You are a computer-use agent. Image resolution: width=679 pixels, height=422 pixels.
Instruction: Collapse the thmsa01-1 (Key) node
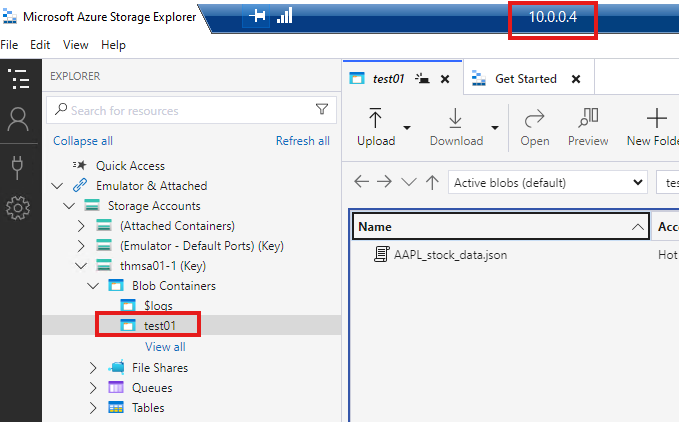click(x=81, y=266)
